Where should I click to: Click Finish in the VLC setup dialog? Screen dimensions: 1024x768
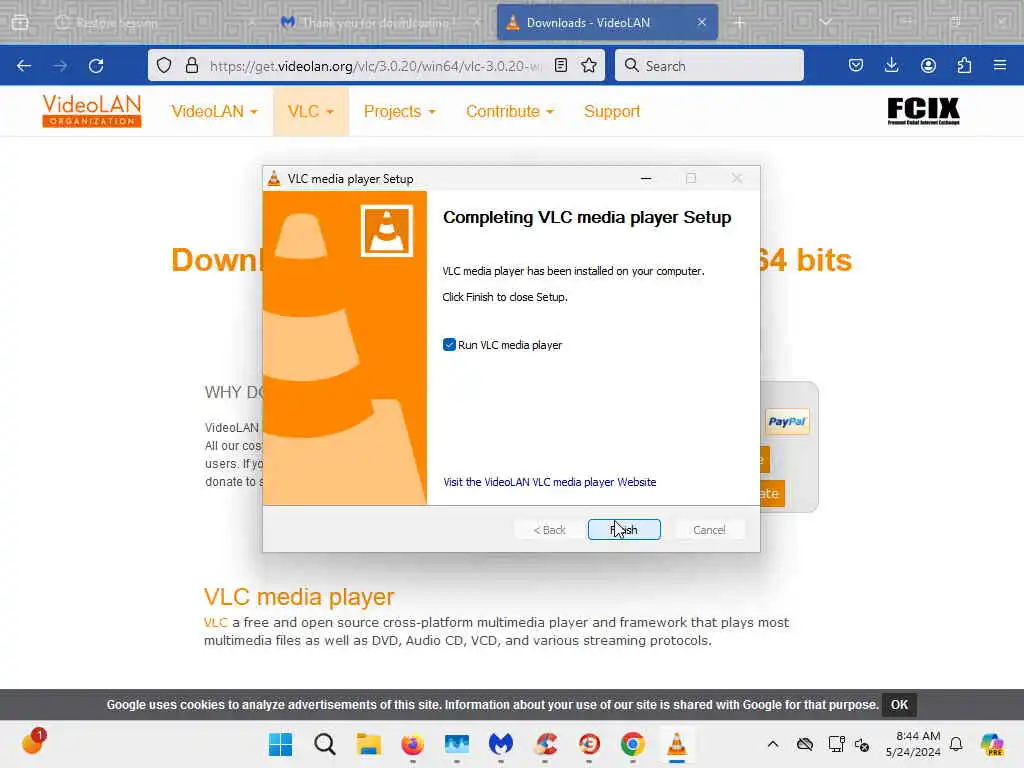(x=624, y=530)
